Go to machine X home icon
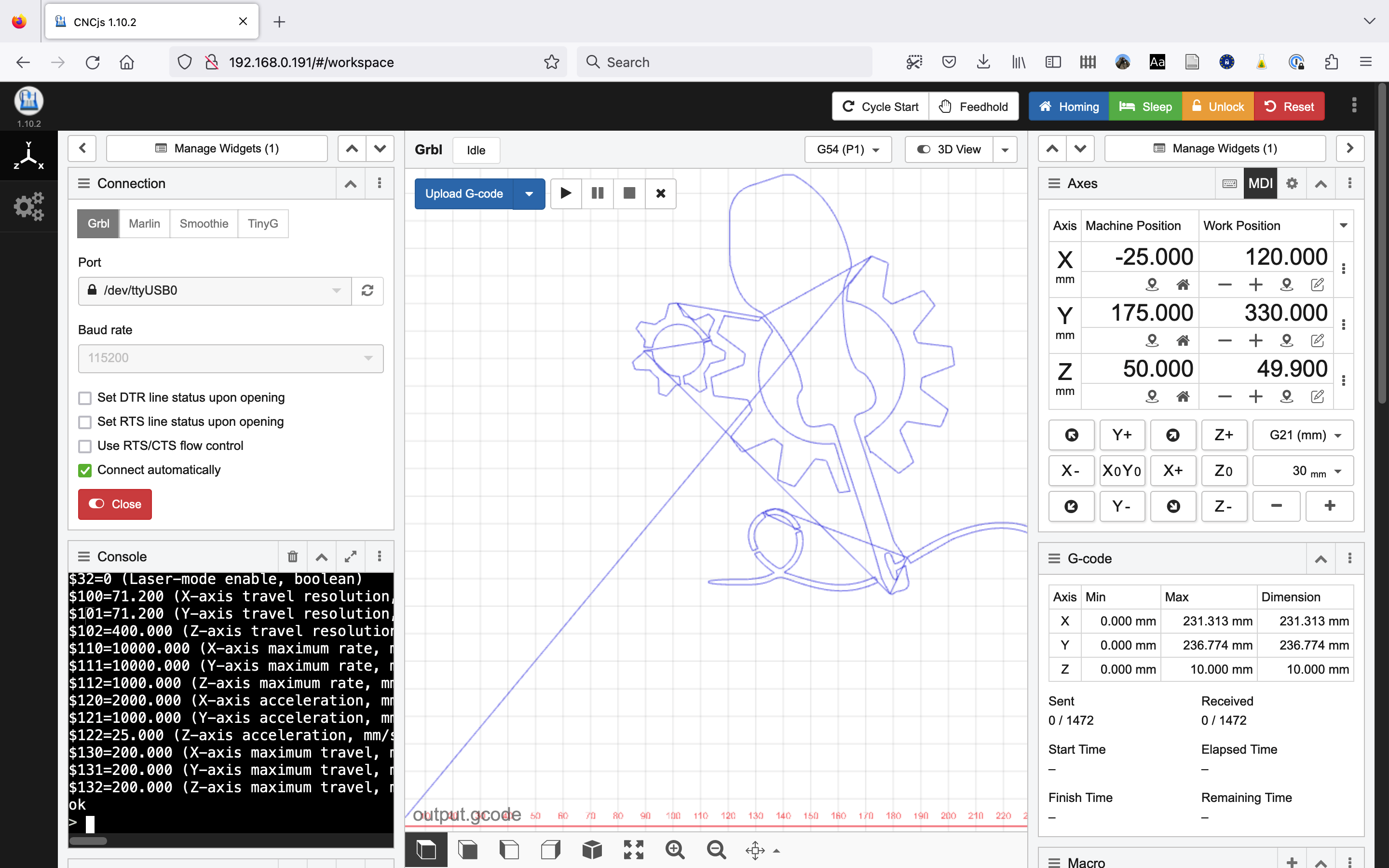 [1183, 285]
